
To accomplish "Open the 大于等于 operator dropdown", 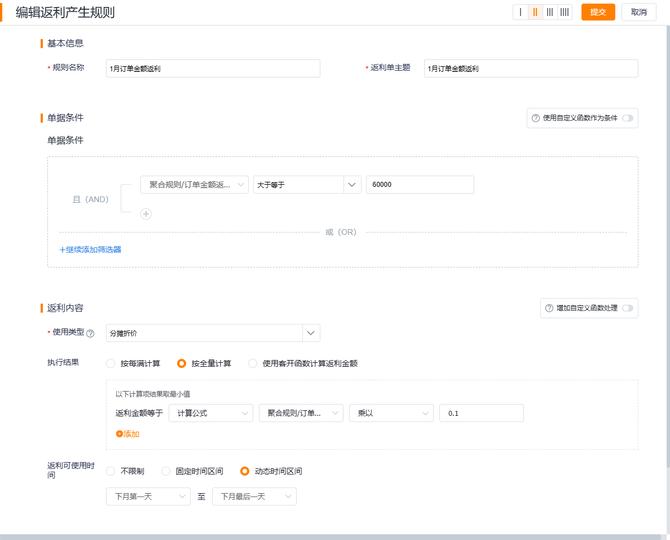I will (306, 185).
